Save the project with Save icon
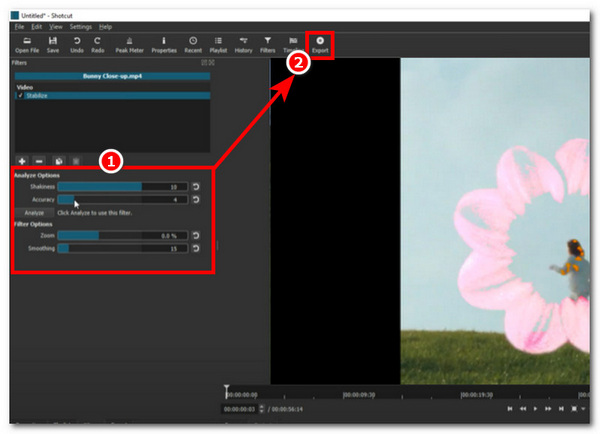This screenshot has height=434, width=600. click(x=53, y=43)
